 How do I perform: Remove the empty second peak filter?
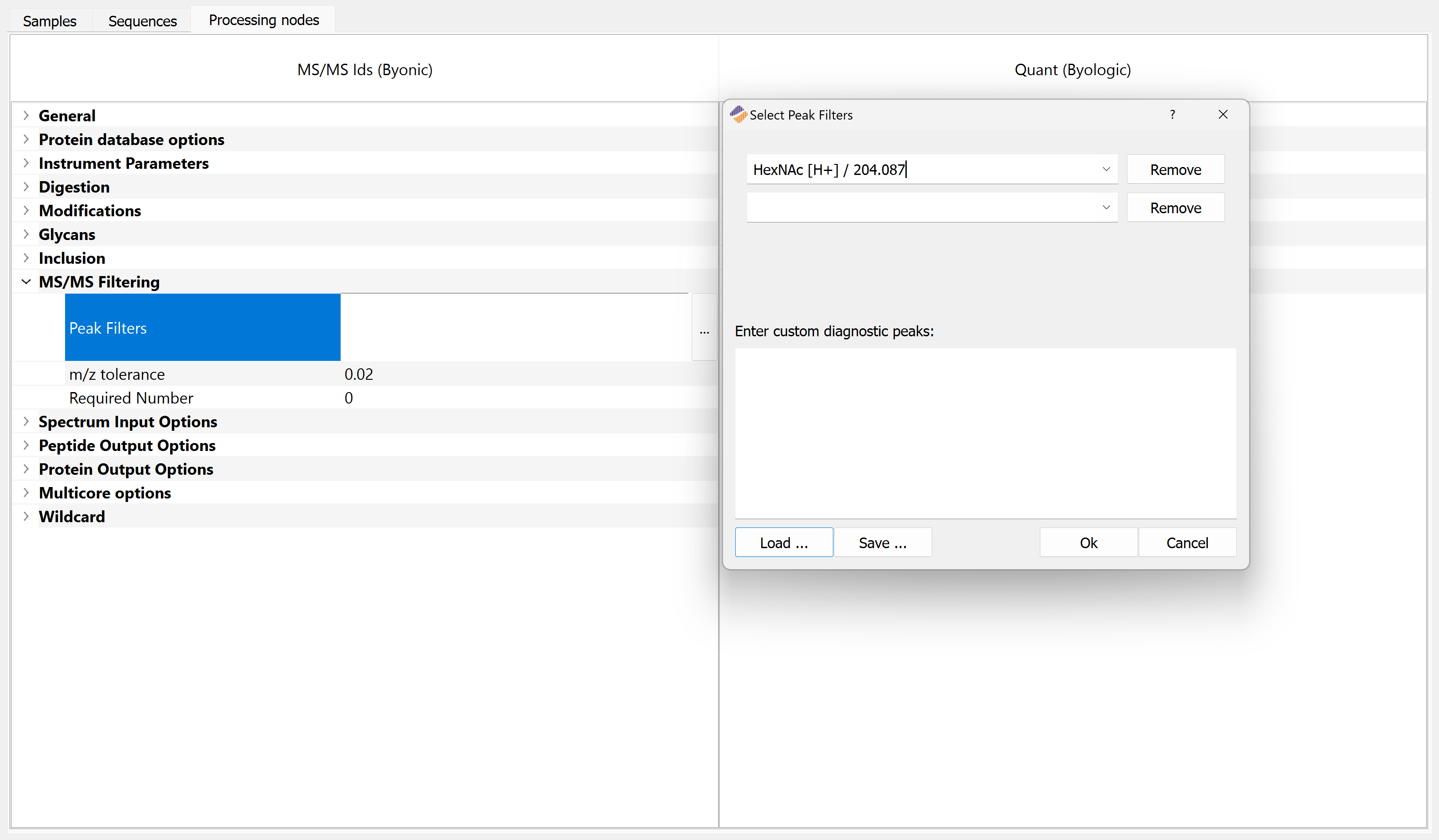click(x=1175, y=208)
